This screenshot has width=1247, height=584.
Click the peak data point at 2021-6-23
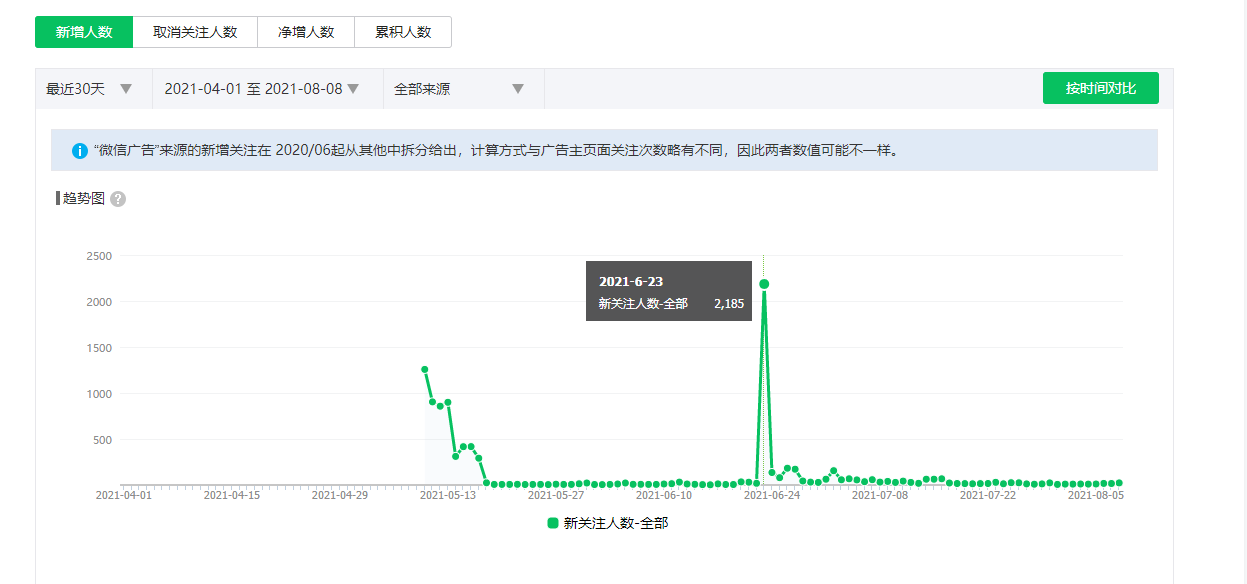pos(764,284)
